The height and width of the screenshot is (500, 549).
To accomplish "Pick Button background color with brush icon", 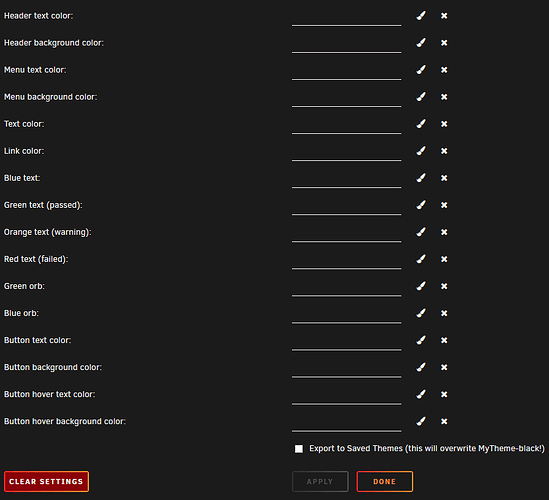I will [x=421, y=367].
